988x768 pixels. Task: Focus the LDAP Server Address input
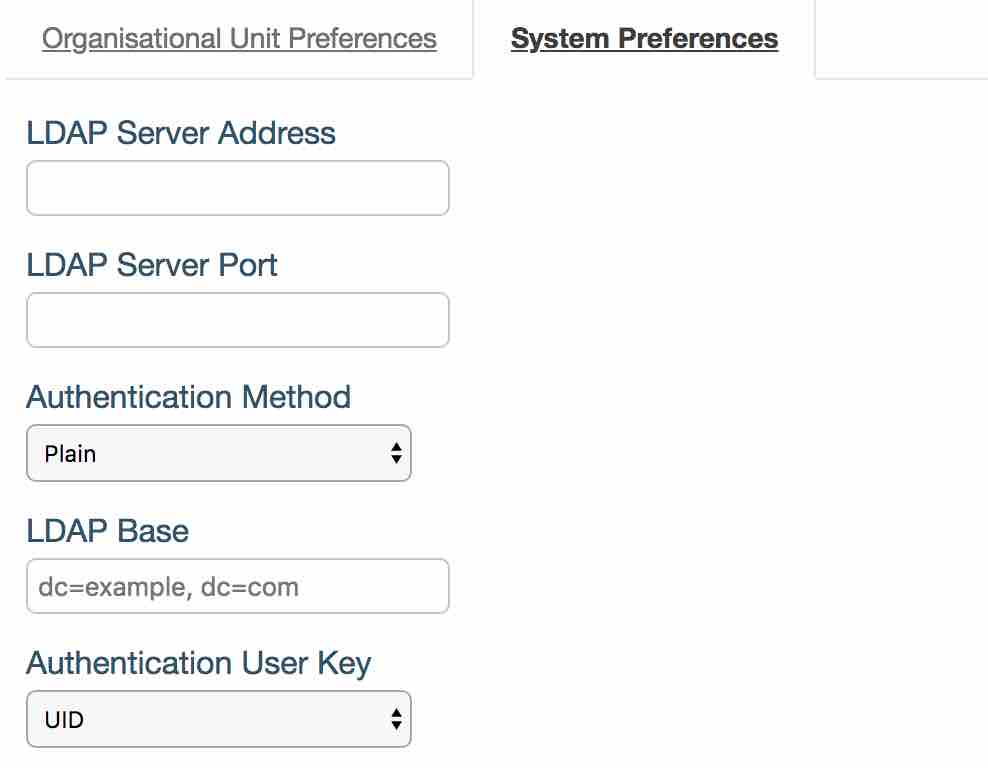tap(237, 188)
